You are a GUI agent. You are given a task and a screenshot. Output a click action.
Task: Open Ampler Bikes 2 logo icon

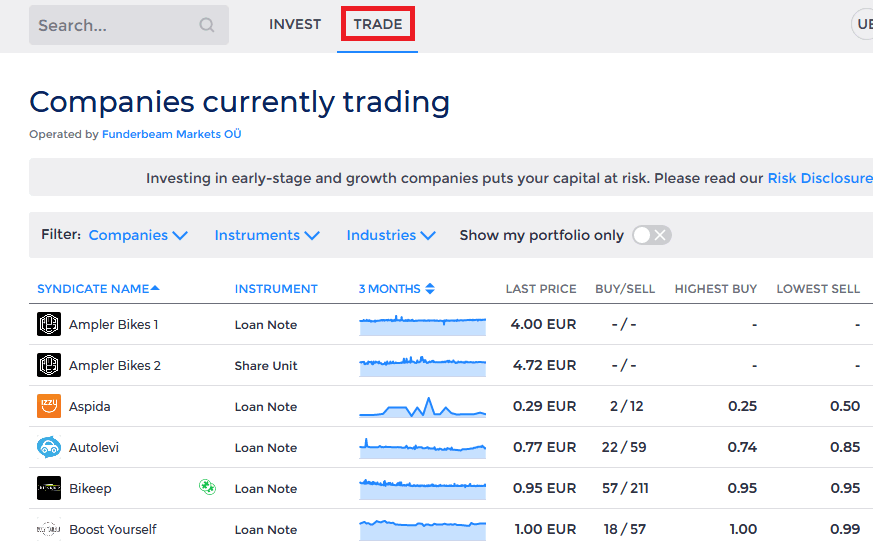tap(49, 365)
